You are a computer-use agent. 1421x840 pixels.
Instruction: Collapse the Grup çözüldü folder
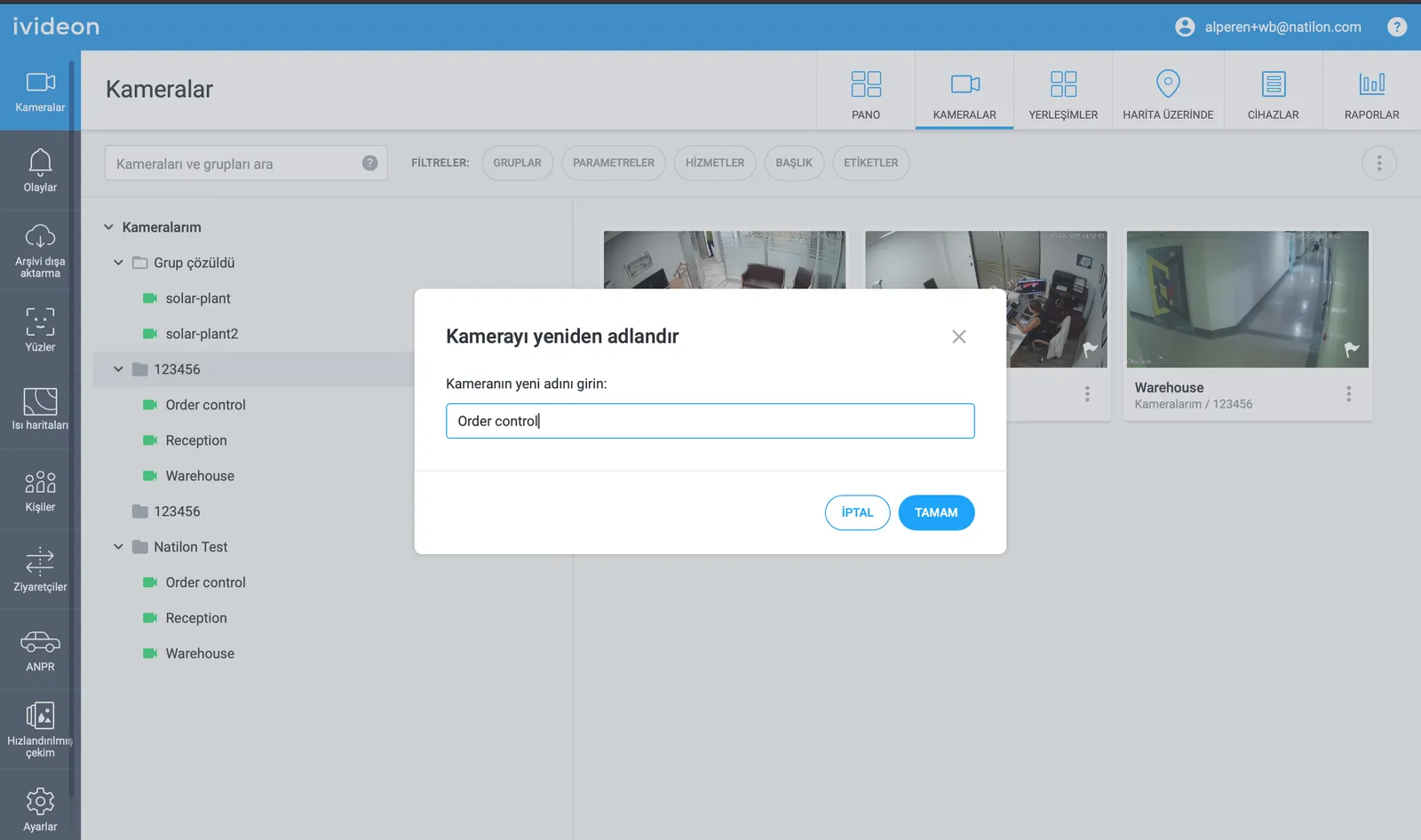coord(118,263)
